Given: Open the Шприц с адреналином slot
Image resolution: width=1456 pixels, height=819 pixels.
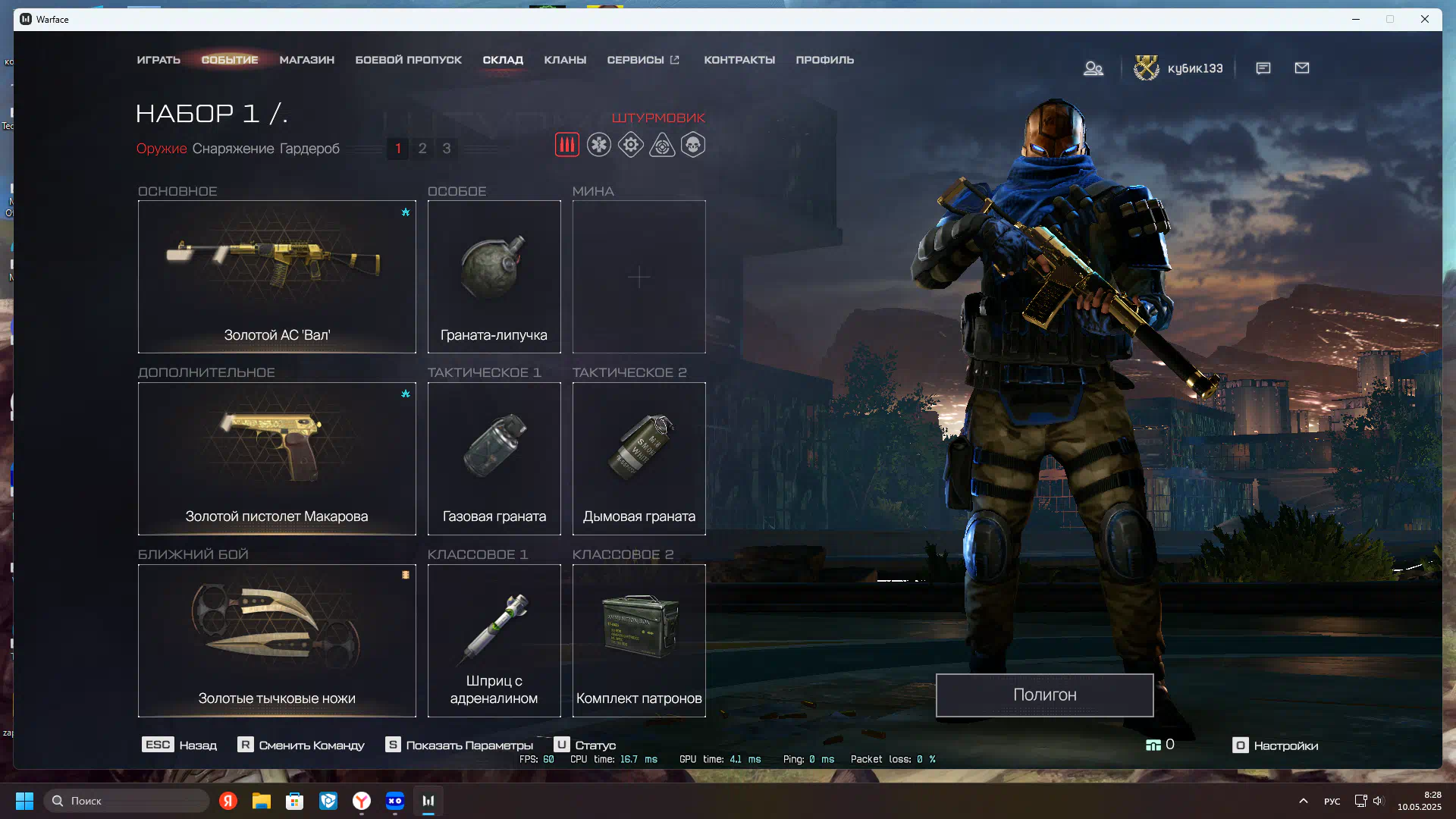Looking at the screenshot, I should (x=494, y=641).
